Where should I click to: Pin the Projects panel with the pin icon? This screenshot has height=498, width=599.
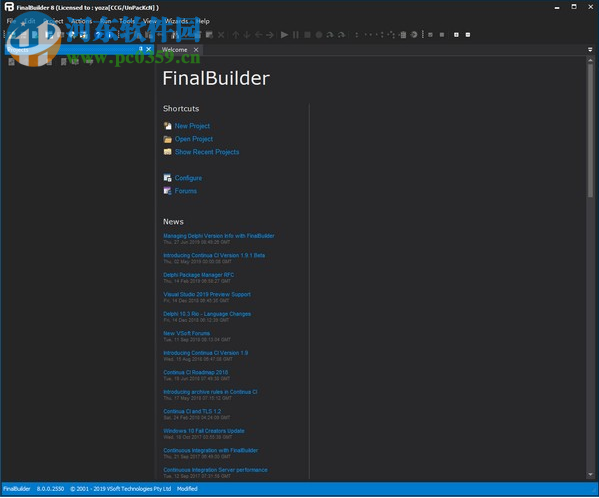click(141, 49)
